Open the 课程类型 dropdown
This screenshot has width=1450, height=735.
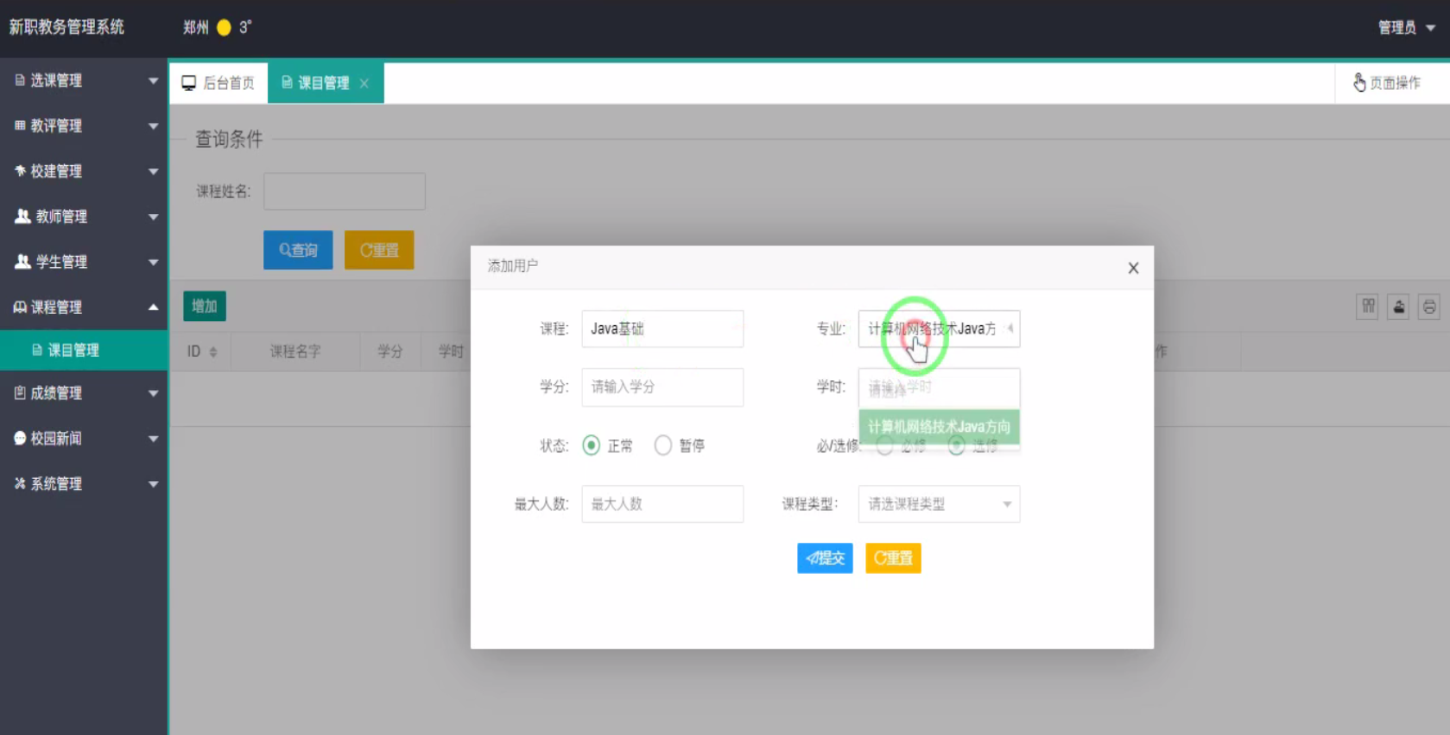938,504
